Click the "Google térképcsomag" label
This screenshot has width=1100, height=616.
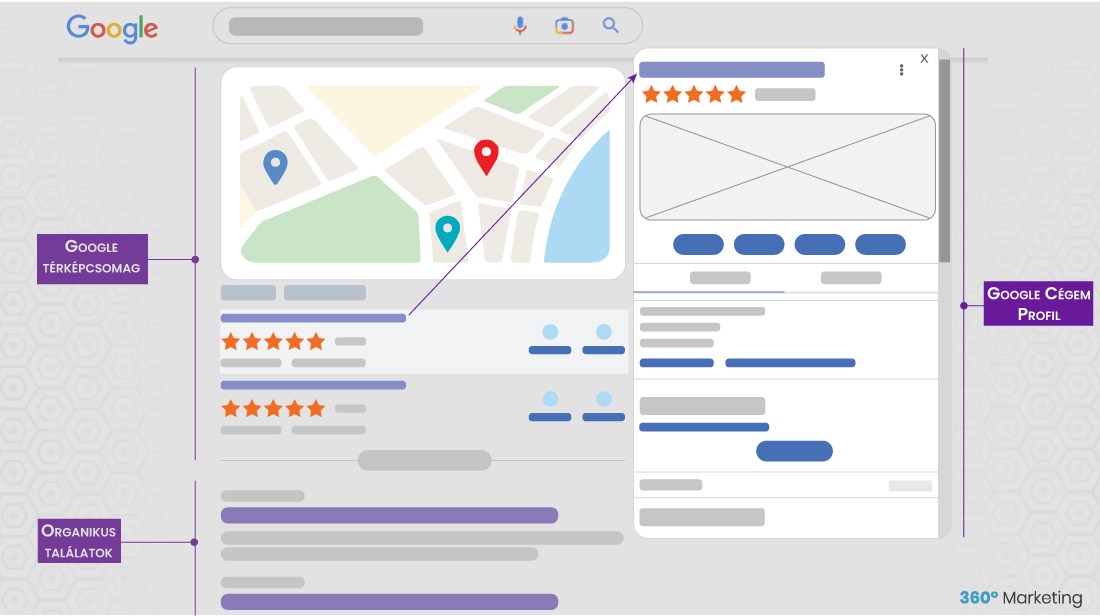pyautogui.click(x=92, y=258)
